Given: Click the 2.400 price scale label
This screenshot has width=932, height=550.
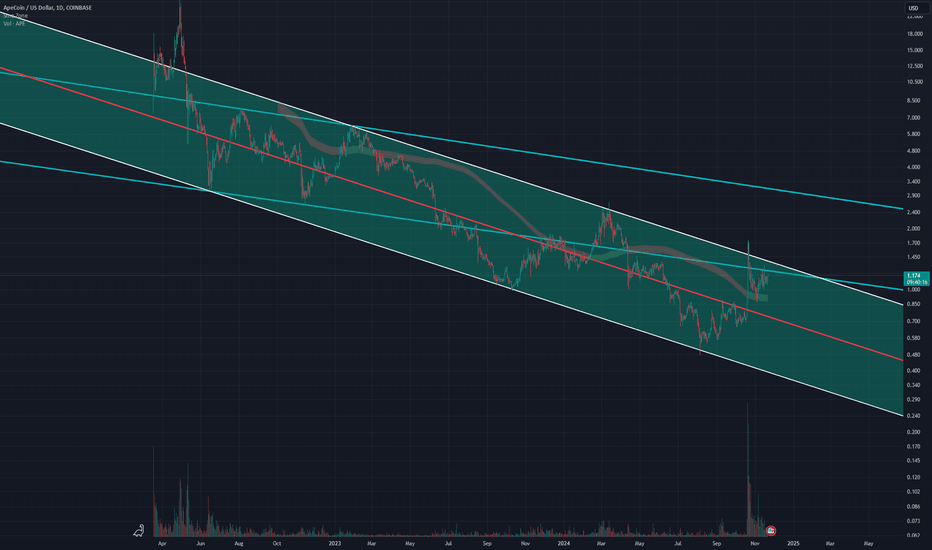Looking at the screenshot, I should point(913,212).
